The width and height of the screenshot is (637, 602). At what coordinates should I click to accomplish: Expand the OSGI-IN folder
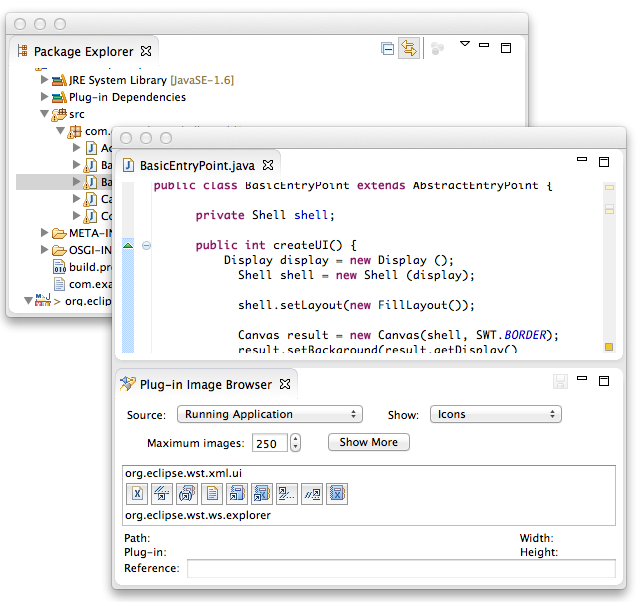click(44, 249)
